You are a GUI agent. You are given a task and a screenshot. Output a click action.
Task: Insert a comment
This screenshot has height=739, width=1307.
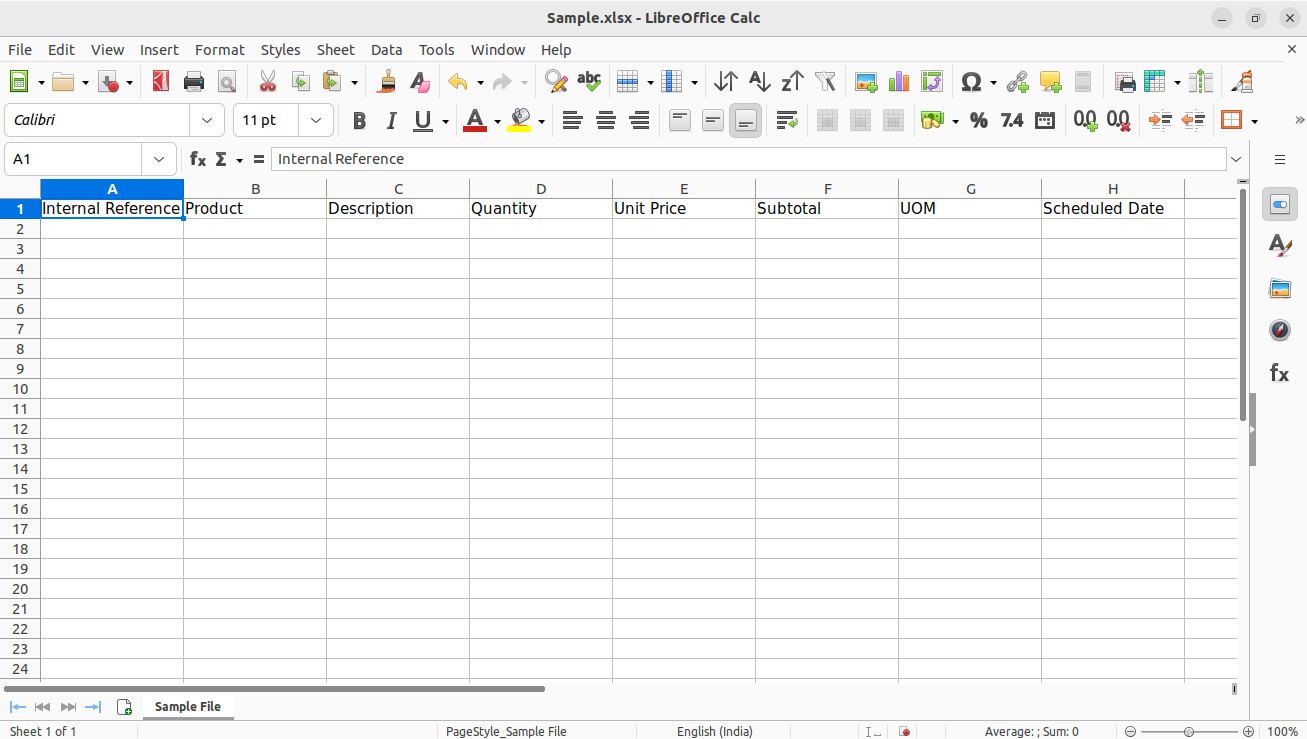click(x=1050, y=82)
